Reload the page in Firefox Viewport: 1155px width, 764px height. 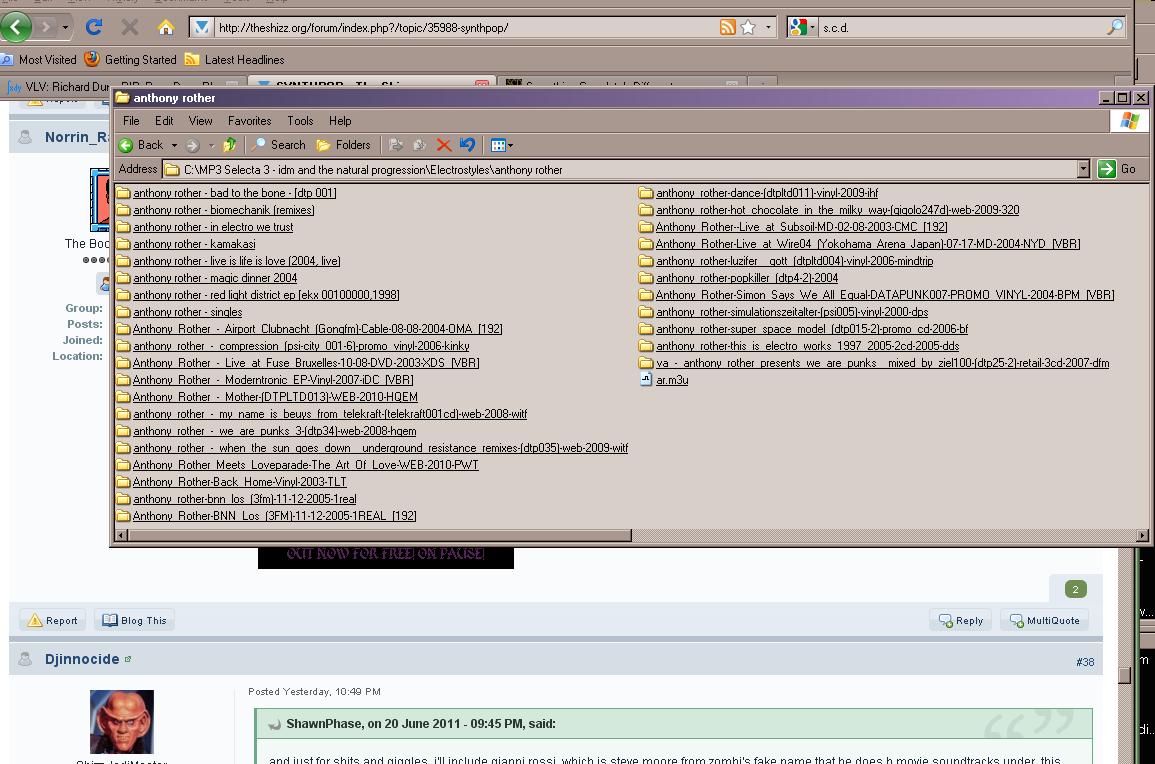[x=94, y=27]
